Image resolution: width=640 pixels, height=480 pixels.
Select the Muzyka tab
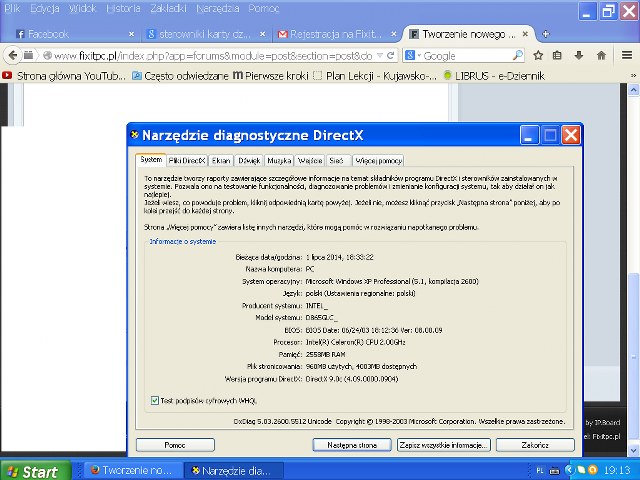pos(279,160)
